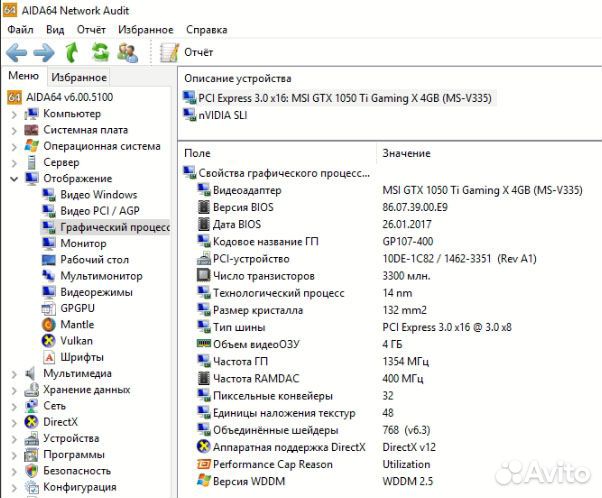
Task: Click the Конфигурация config icon
Action: [x=31, y=487]
